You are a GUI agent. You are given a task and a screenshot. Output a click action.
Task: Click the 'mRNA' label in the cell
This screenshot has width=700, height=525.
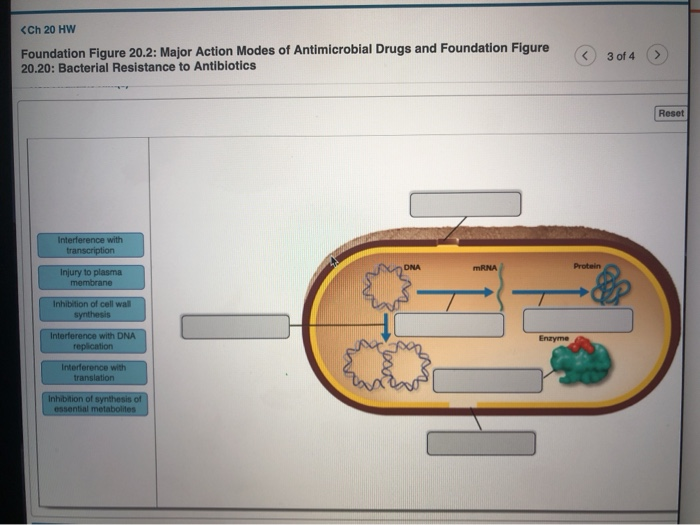pyautogui.click(x=485, y=268)
